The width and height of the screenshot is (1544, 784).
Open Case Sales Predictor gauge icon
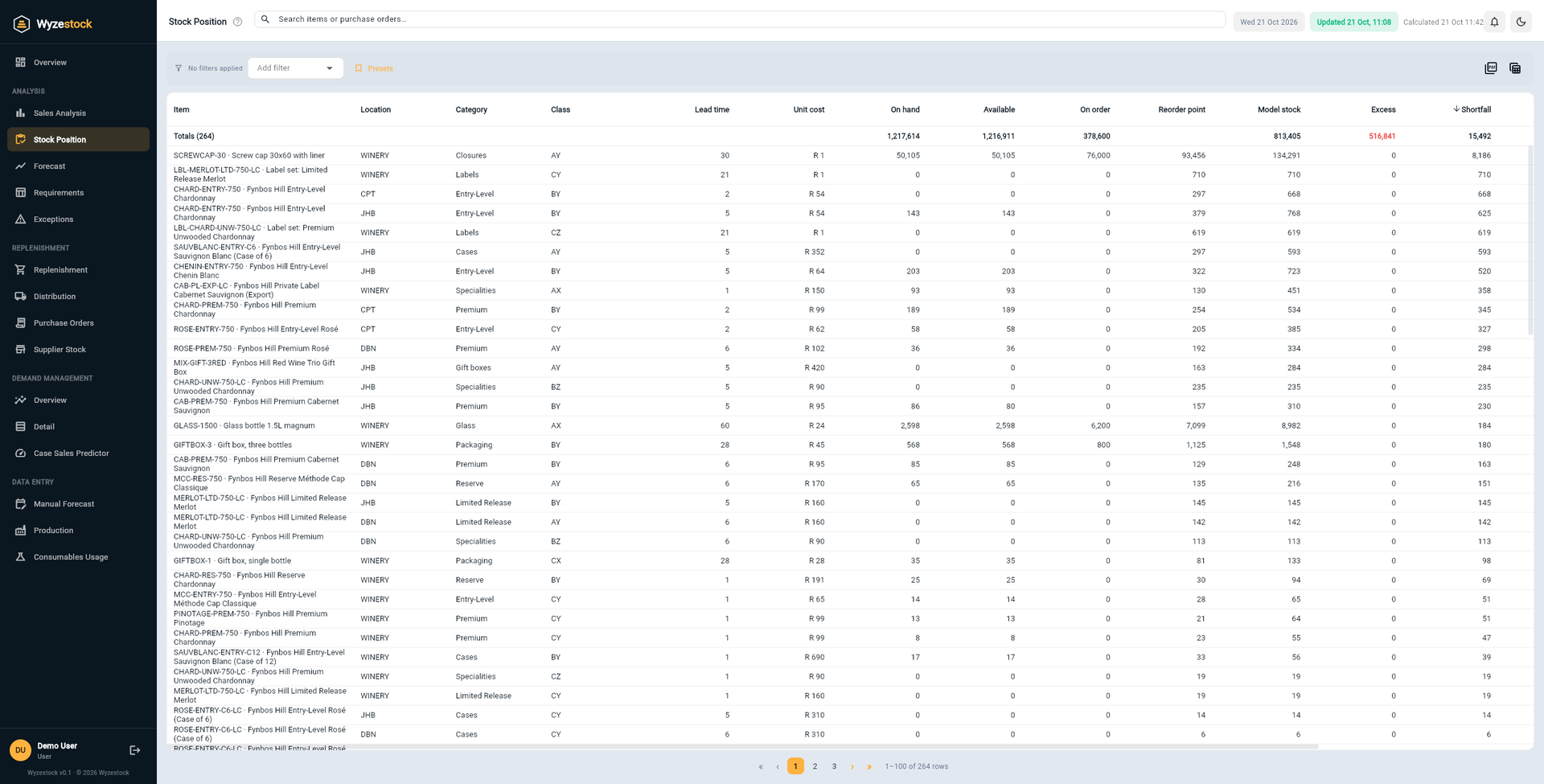[x=21, y=453]
